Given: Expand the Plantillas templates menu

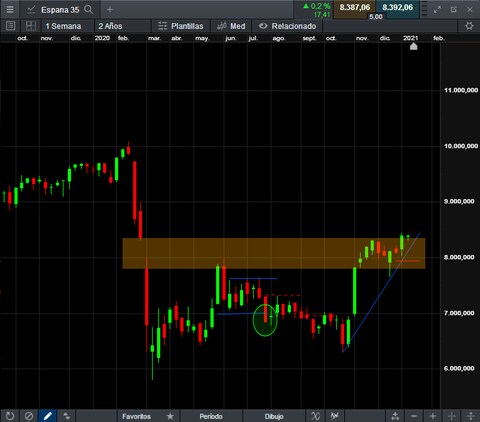Looking at the screenshot, I should tap(181, 26).
